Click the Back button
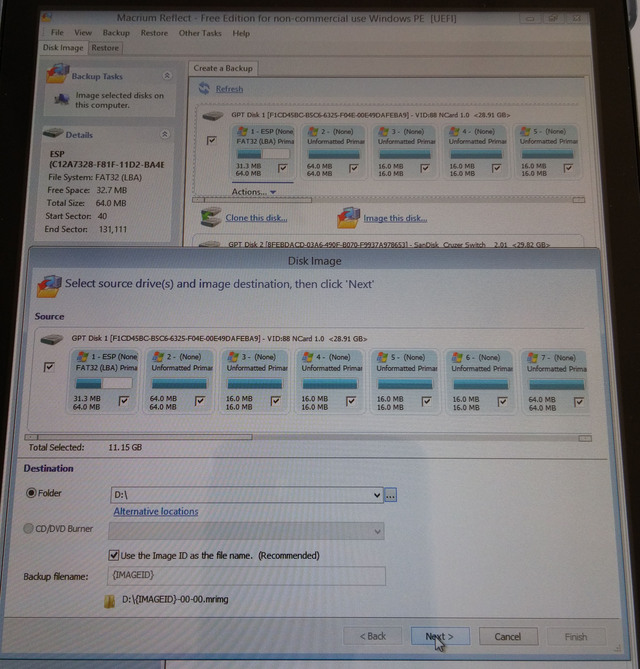 tap(372, 636)
